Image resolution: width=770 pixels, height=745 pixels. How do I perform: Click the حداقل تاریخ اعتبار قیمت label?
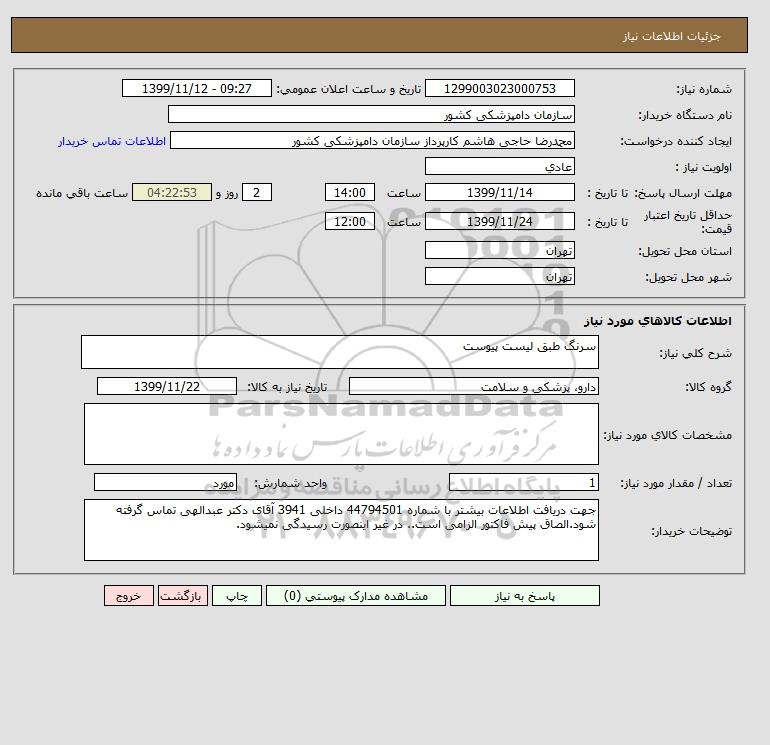(x=688, y=222)
